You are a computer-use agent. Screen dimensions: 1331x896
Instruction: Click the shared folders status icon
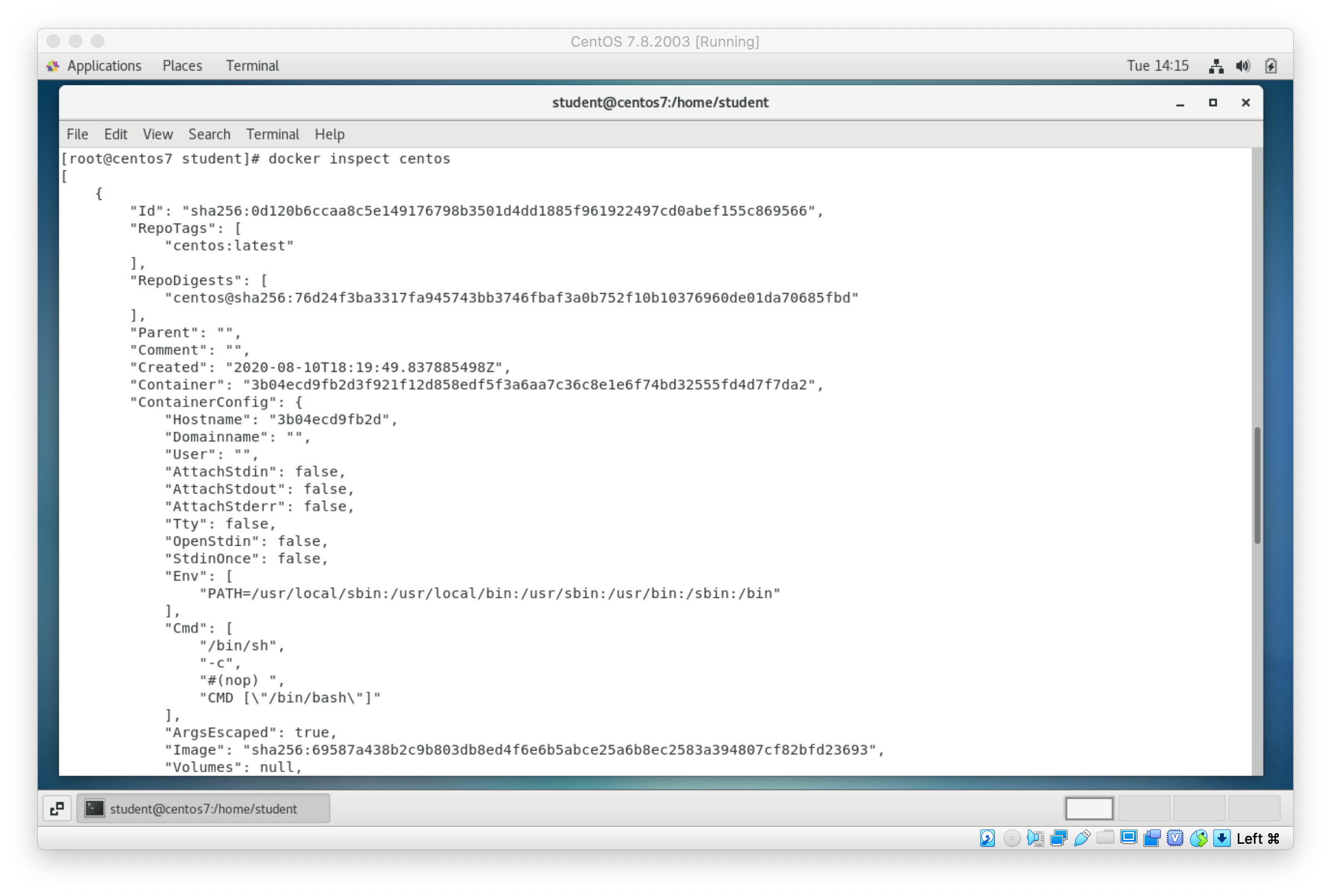(x=1105, y=838)
